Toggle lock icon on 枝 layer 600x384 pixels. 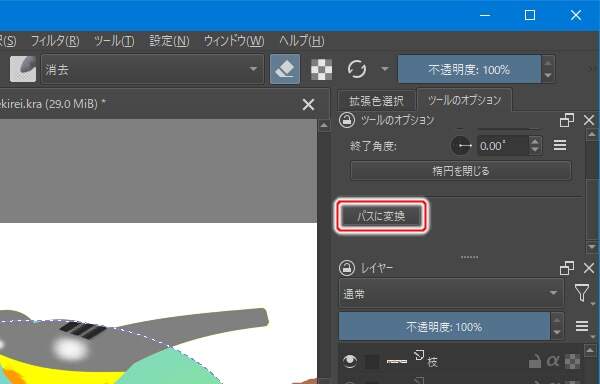pos(535,361)
